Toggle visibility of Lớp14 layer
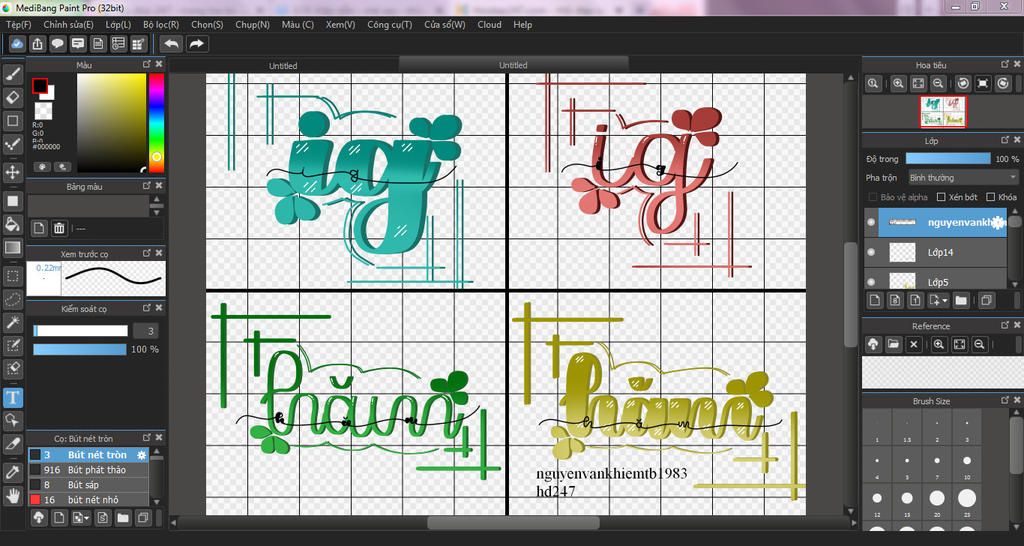 (x=871, y=252)
